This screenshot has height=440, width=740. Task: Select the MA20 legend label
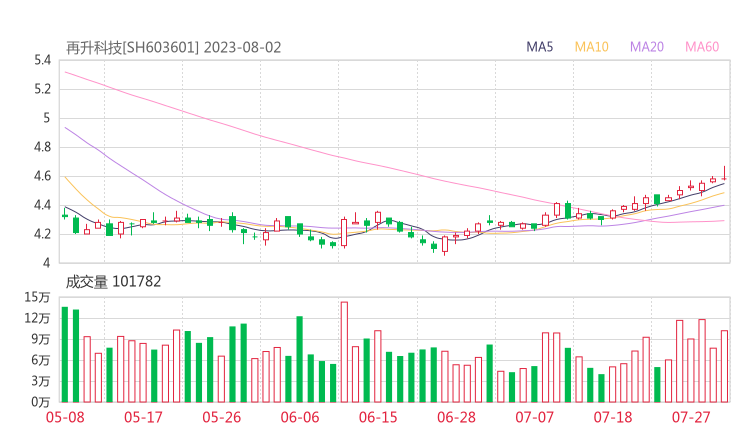click(647, 47)
